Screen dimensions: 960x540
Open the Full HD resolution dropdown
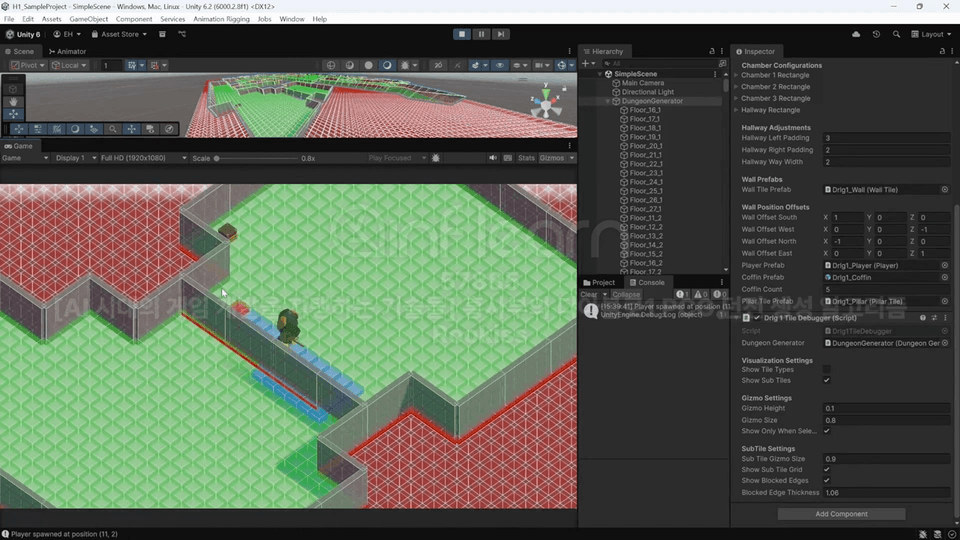click(x=143, y=158)
